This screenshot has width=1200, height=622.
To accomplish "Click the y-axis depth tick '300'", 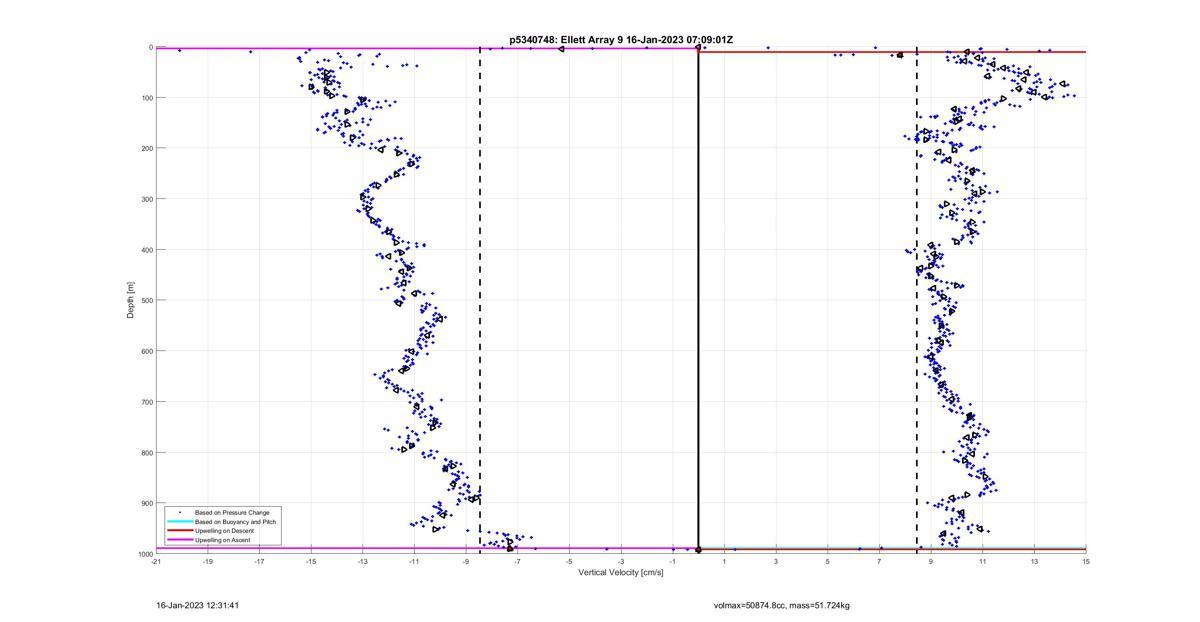I will click(145, 199).
